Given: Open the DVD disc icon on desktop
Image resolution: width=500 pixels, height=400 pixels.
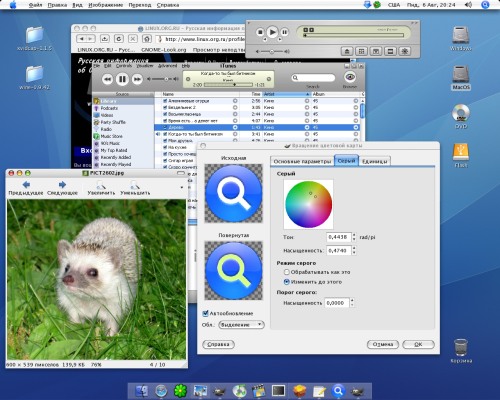Looking at the screenshot, I should [461, 116].
